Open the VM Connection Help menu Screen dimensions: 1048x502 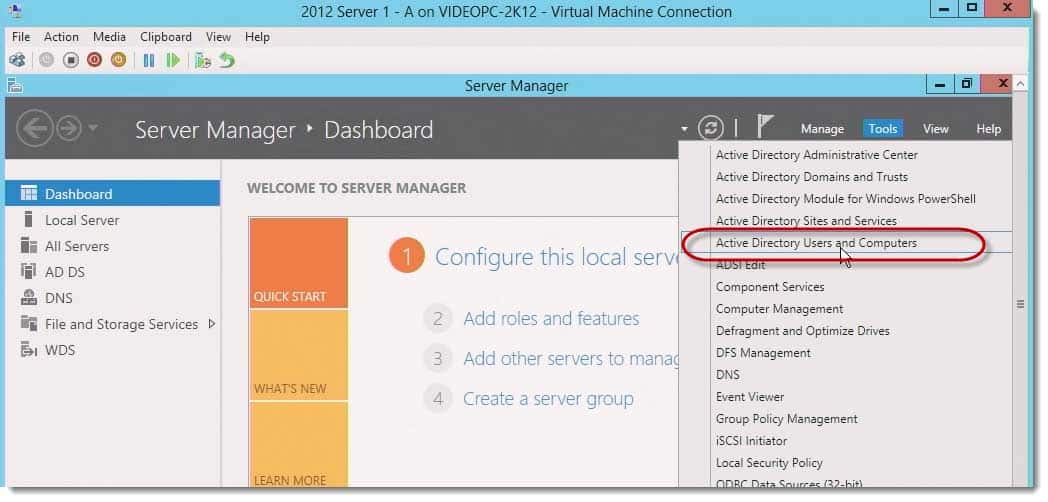tap(257, 37)
